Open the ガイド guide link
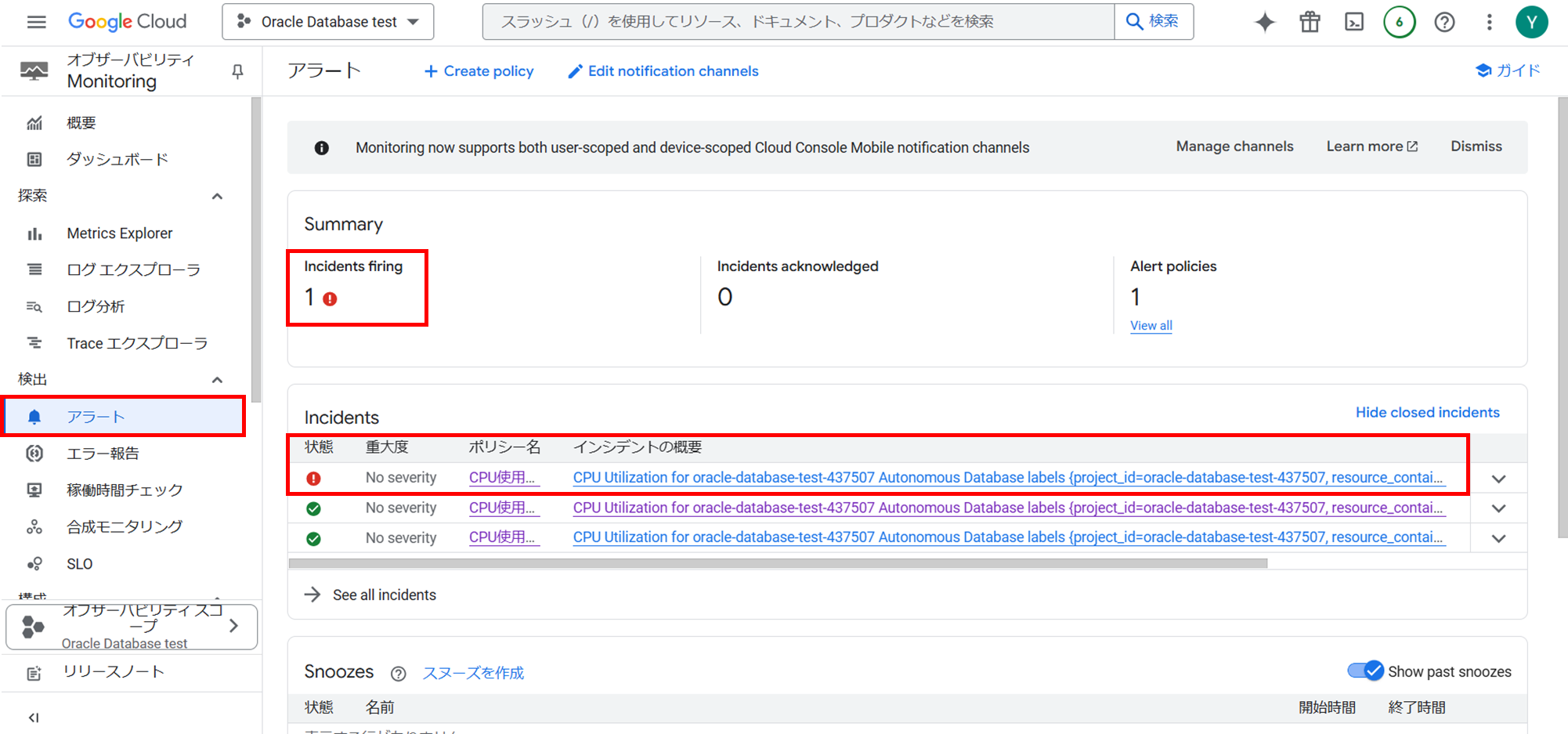Viewport: 1568px width, 734px height. [1508, 71]
